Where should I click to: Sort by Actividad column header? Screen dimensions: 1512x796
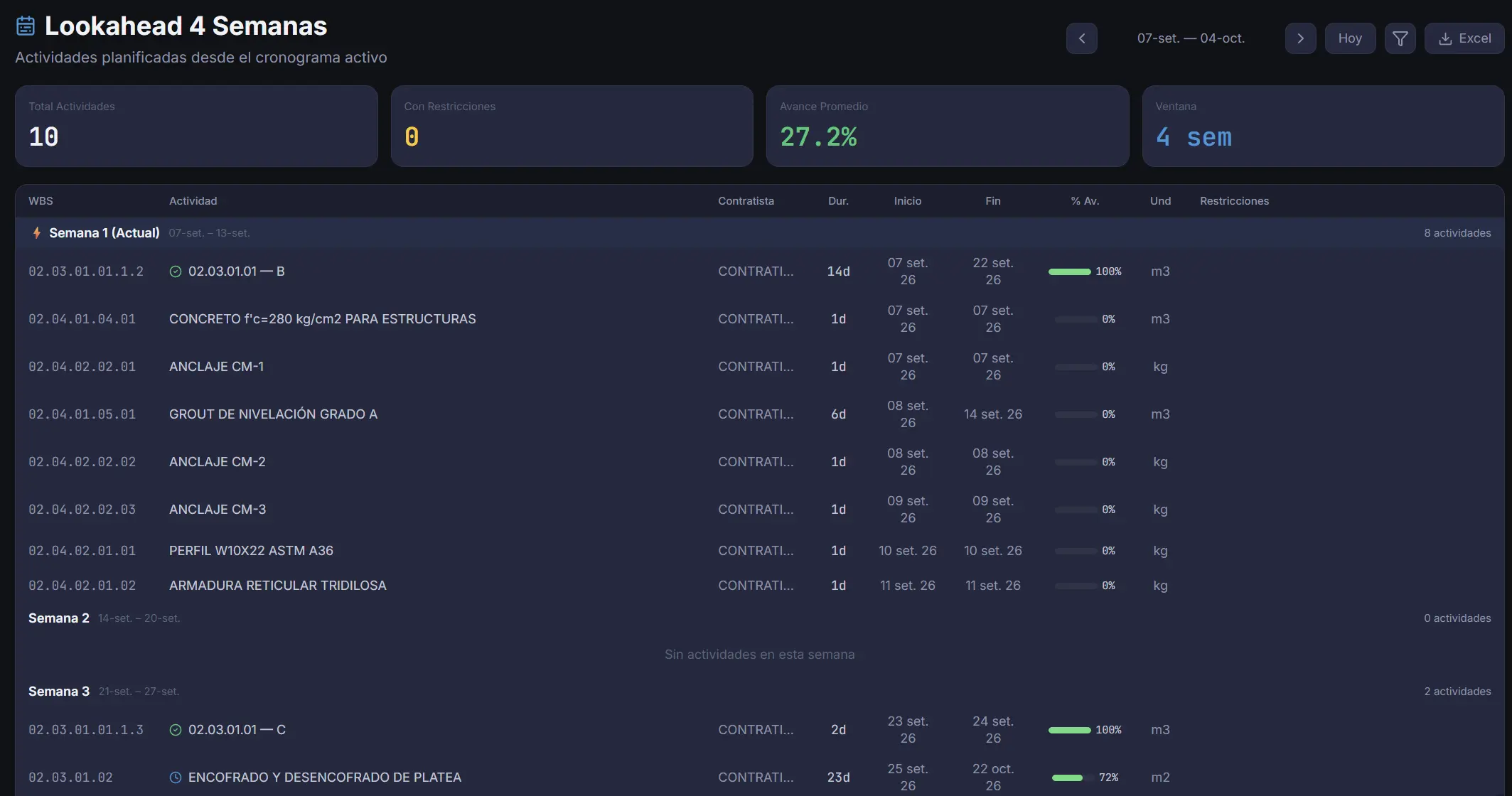(x=193, y=201)
